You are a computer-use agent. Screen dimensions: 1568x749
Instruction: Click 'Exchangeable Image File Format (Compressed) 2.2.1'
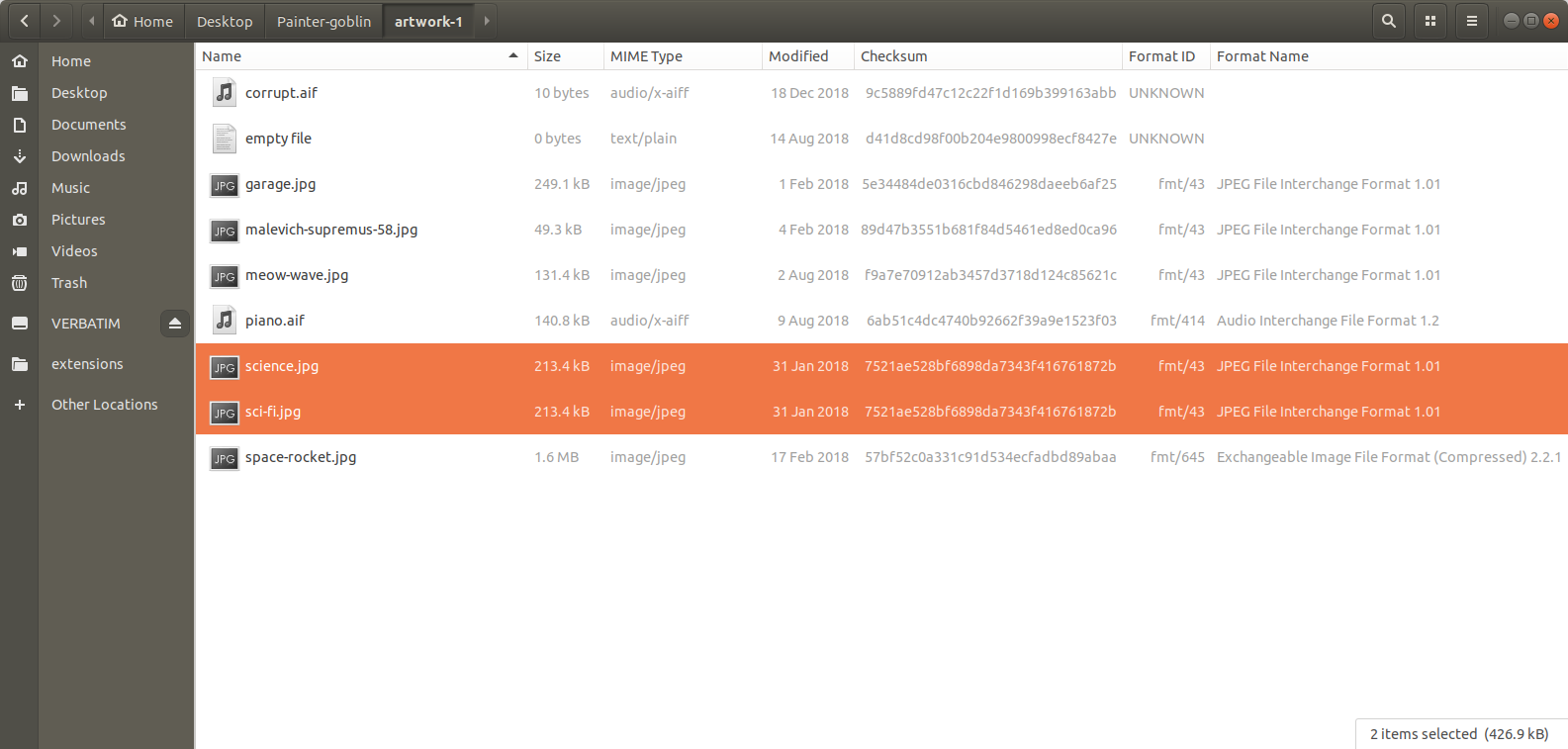pos(1389,457)
